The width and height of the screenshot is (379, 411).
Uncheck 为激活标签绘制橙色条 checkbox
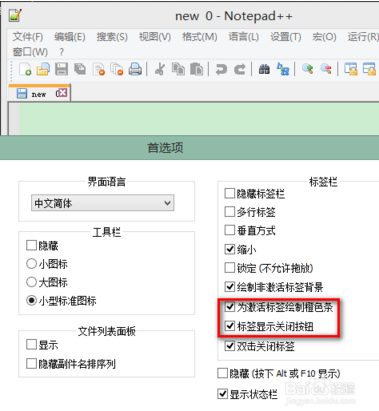[x=230, y=306]
